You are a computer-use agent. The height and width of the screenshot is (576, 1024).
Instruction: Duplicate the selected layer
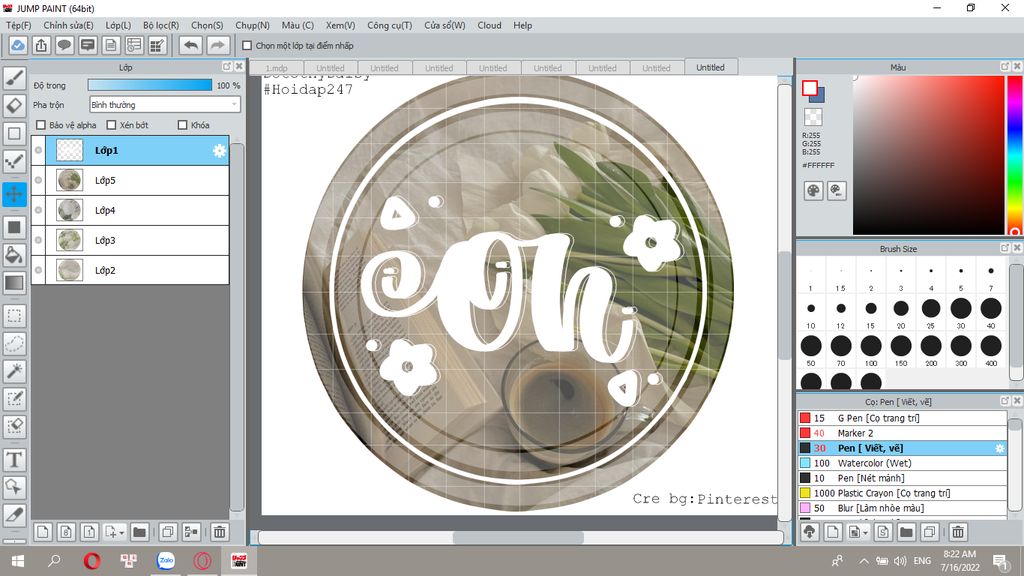click(168, 532)
